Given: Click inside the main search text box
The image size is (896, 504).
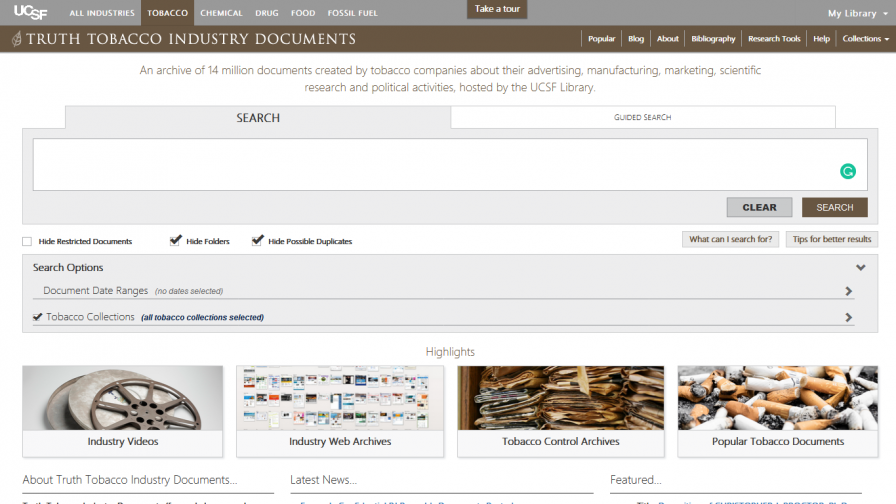Looking at the screenshot, I should tap(450, 165).
